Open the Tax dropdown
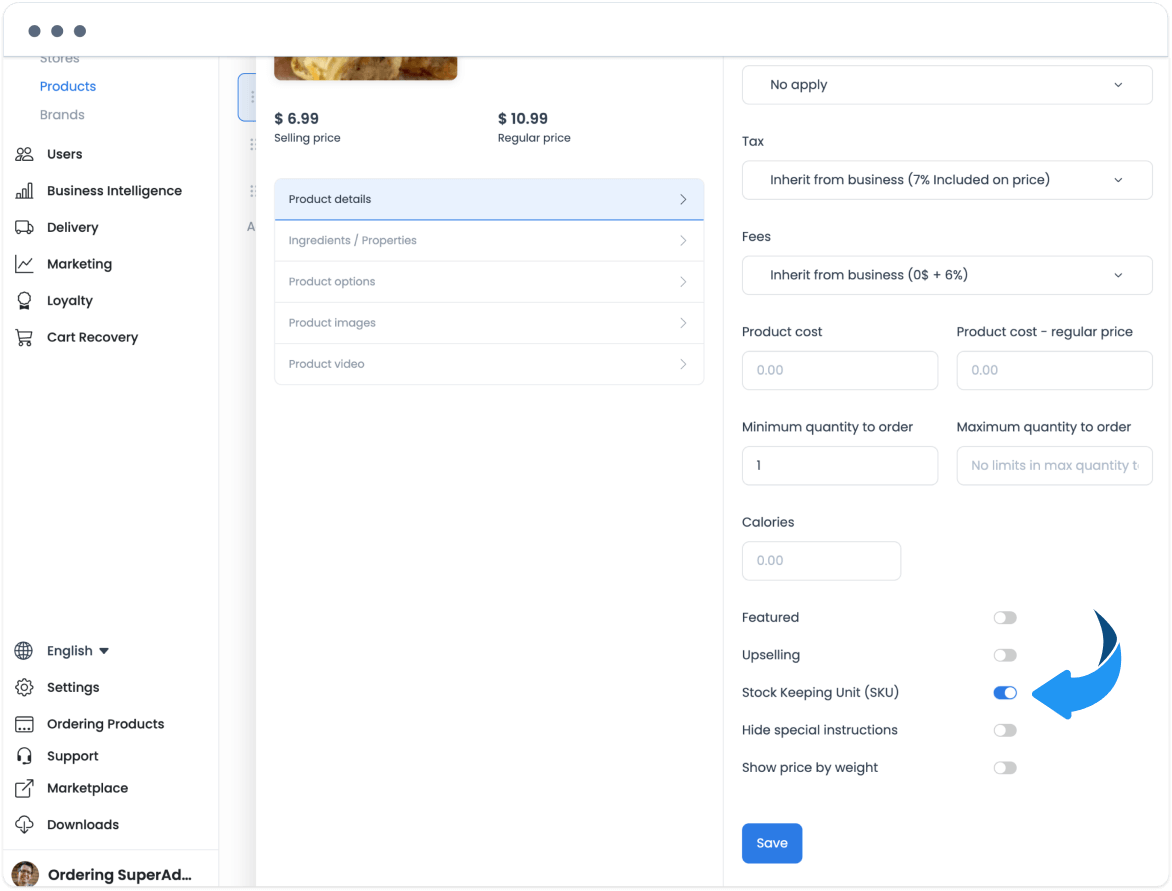Image resolution: width=1172 pixels, height=891 pixels. (947, 179)
